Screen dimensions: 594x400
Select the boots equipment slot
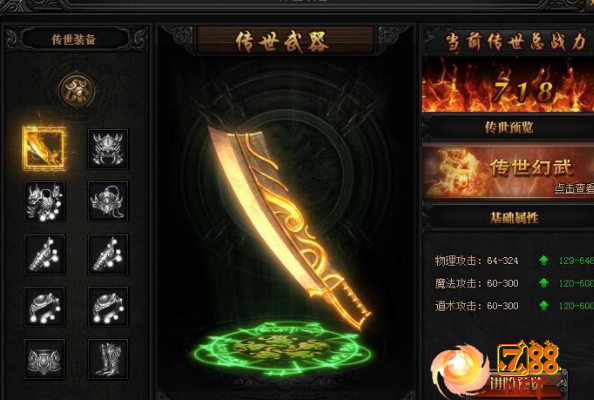point(108,359)
